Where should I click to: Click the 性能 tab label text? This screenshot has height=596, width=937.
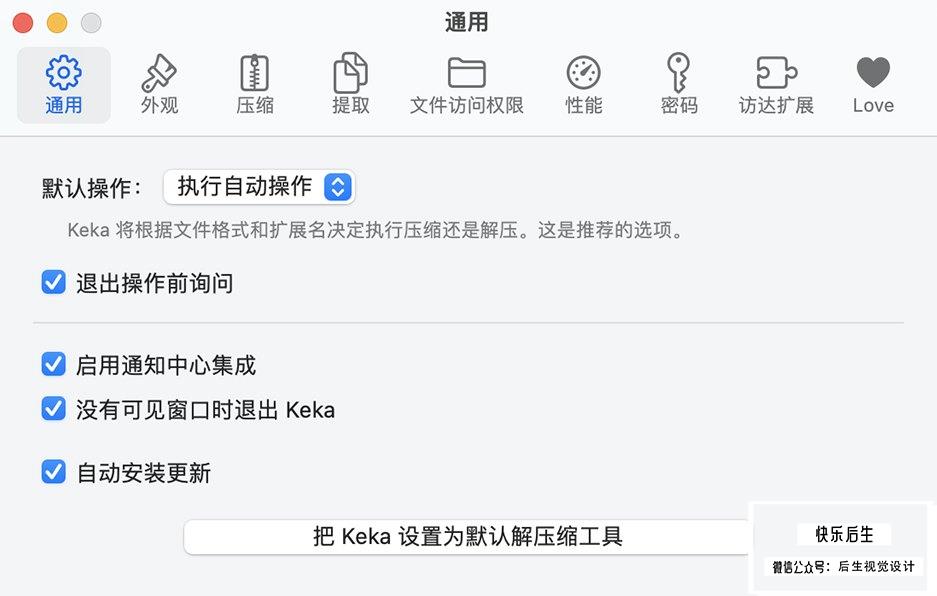coord(583,105)
